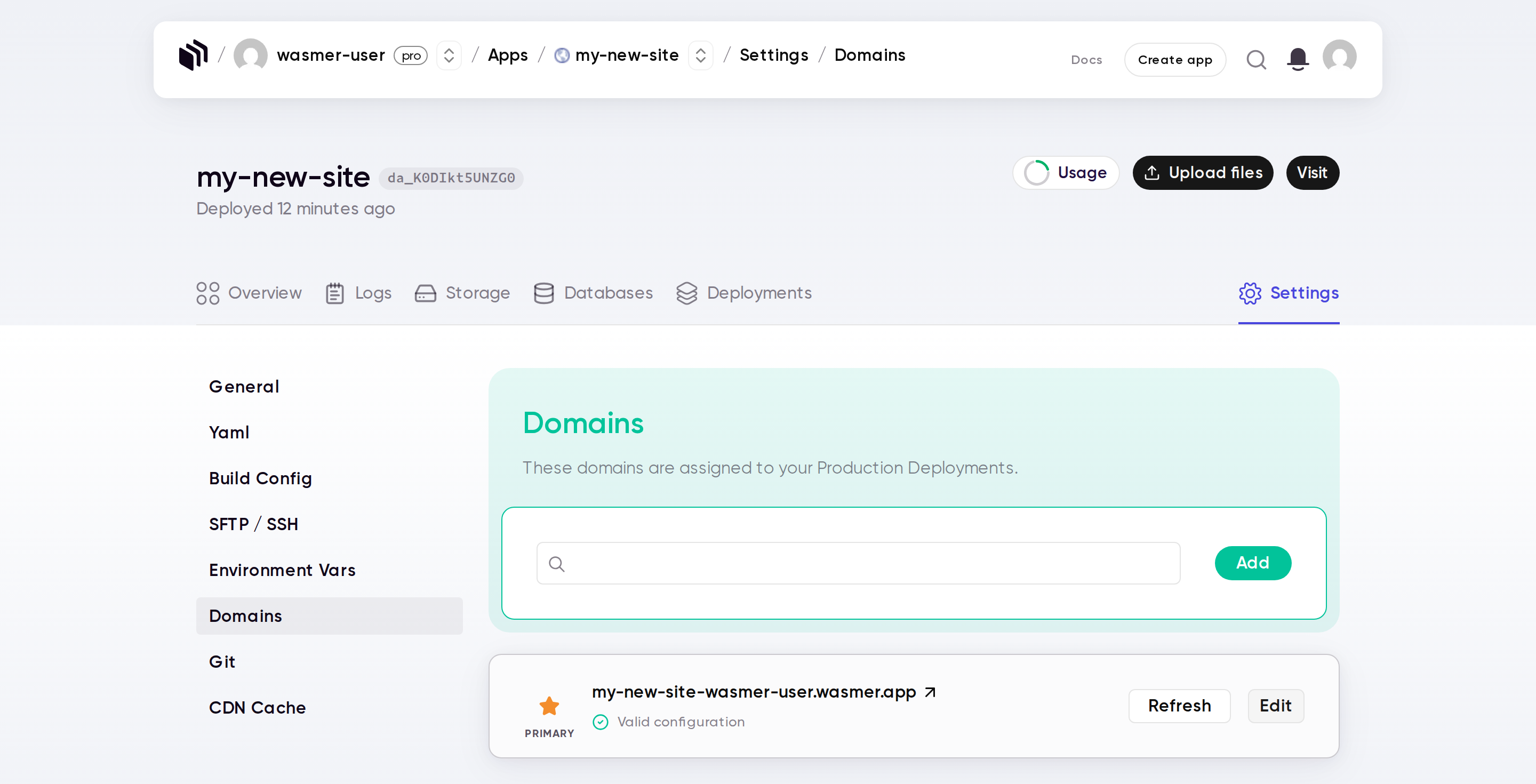Open the Docs link
This screenshot has height=784, width=1536.
1086,60
